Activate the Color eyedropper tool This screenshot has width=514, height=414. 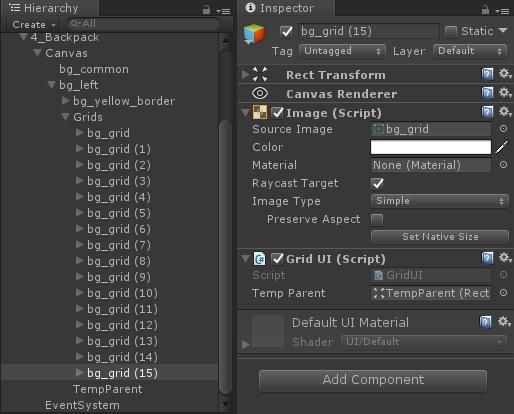[x=502, y=147]
